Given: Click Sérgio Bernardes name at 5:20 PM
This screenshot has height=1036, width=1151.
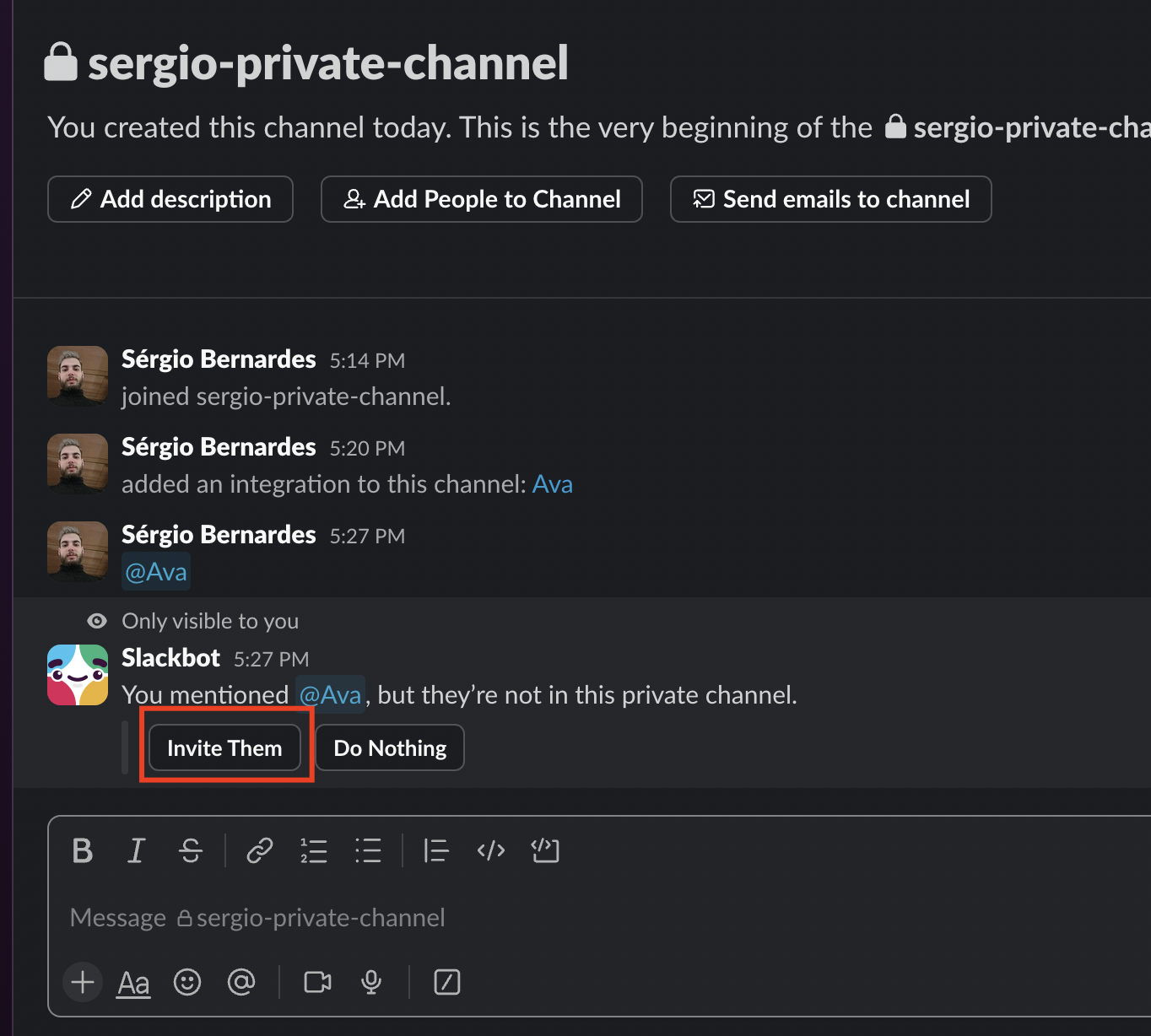Looking at the screenshot, I should [x=219, y=447].
